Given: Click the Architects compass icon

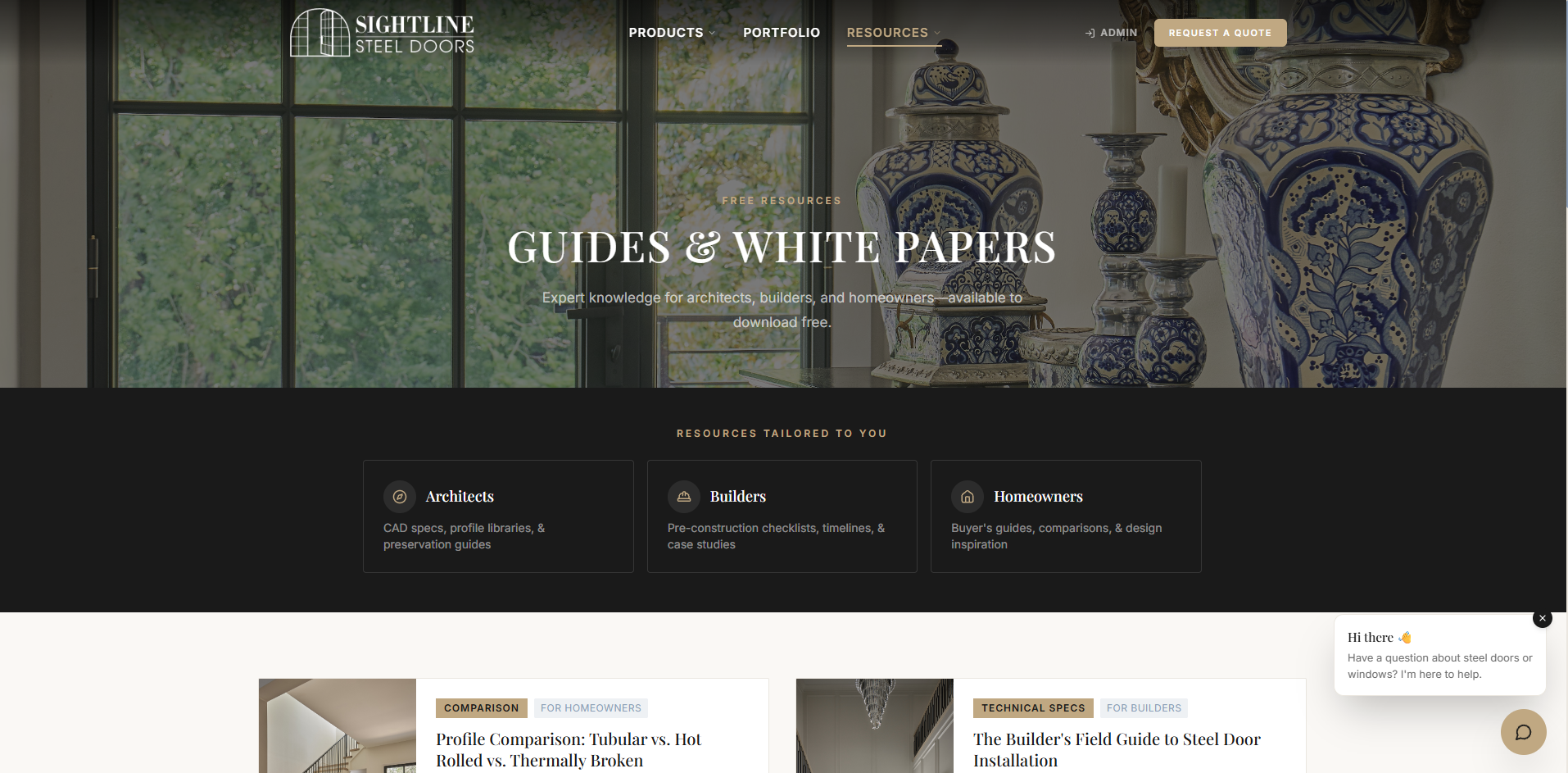Looking at the screenshot, I should 400,497.
